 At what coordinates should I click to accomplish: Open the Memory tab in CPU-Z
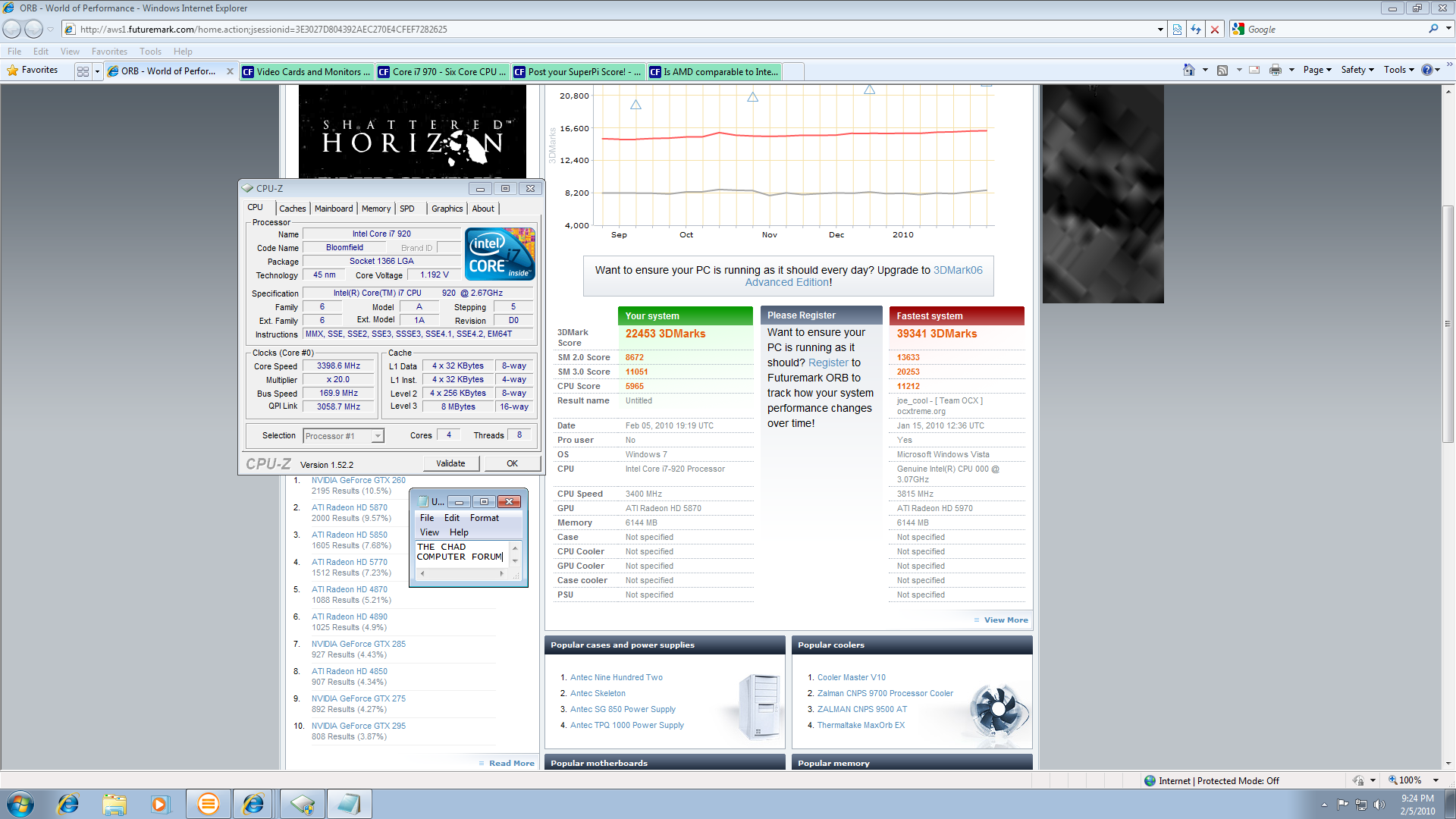[x=376, y=209]
